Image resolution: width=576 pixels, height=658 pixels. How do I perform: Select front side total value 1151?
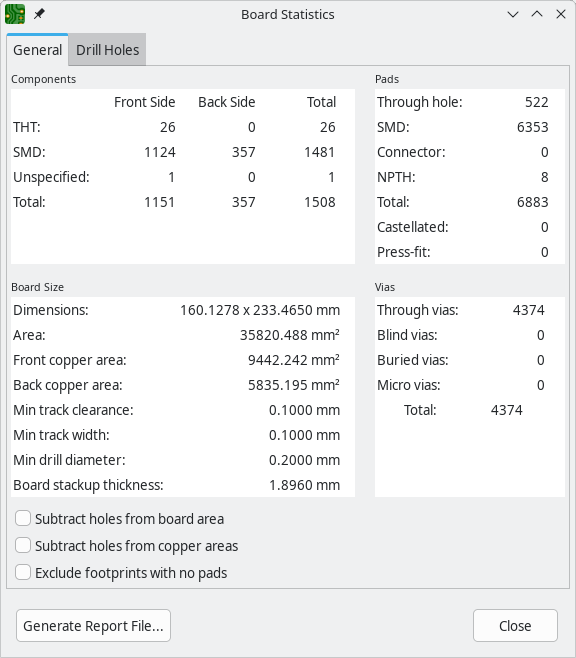[x=159, y=202]
